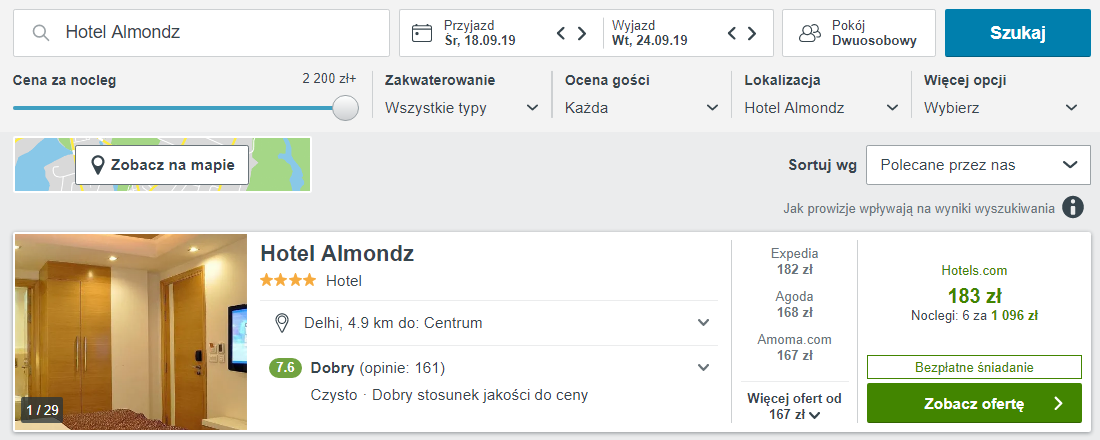Click the Szukaj search button
Image resolution: width=1100 pixels, height=440 pixels.
[x=1017, y=33]
